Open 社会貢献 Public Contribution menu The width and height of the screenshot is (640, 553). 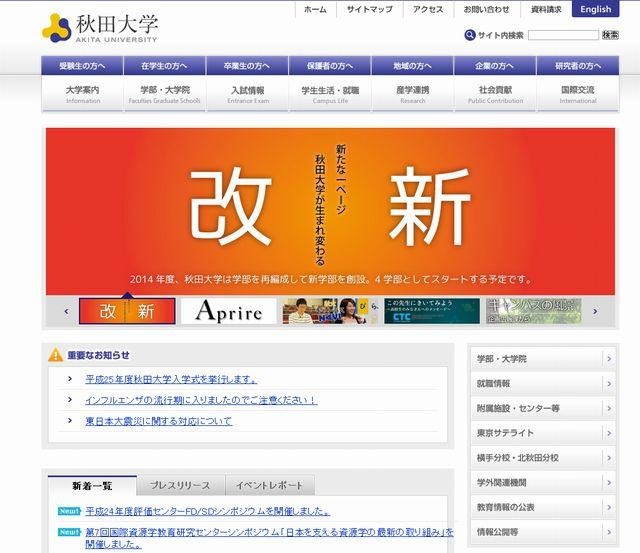[x=496, y=94]
